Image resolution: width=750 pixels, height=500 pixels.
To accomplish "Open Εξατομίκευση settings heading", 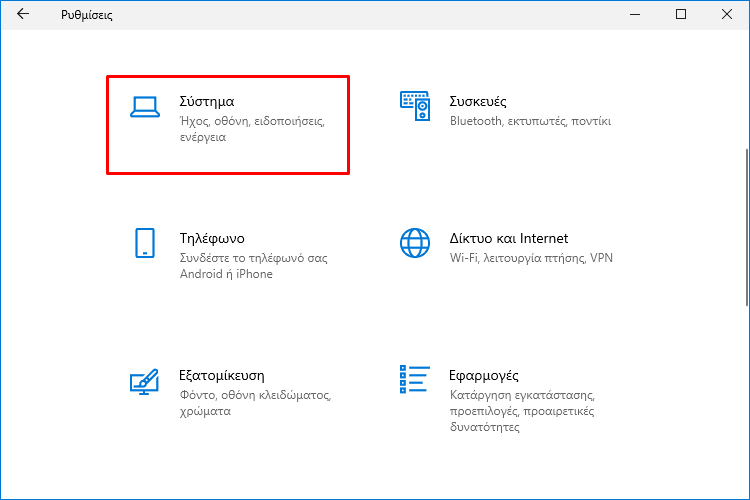I will click(221, 375).
